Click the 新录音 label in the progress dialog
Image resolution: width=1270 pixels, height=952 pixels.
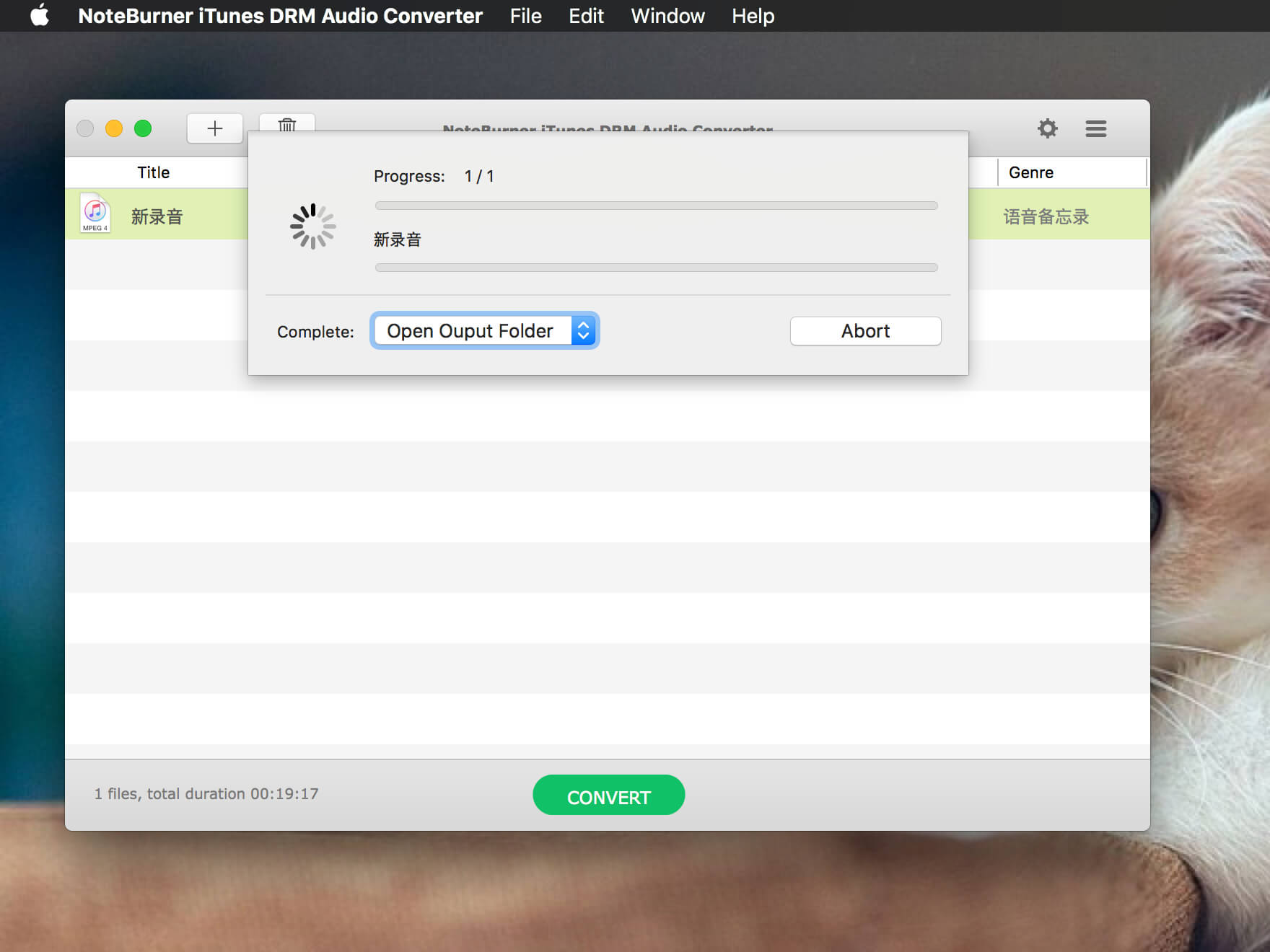(397, 239)
